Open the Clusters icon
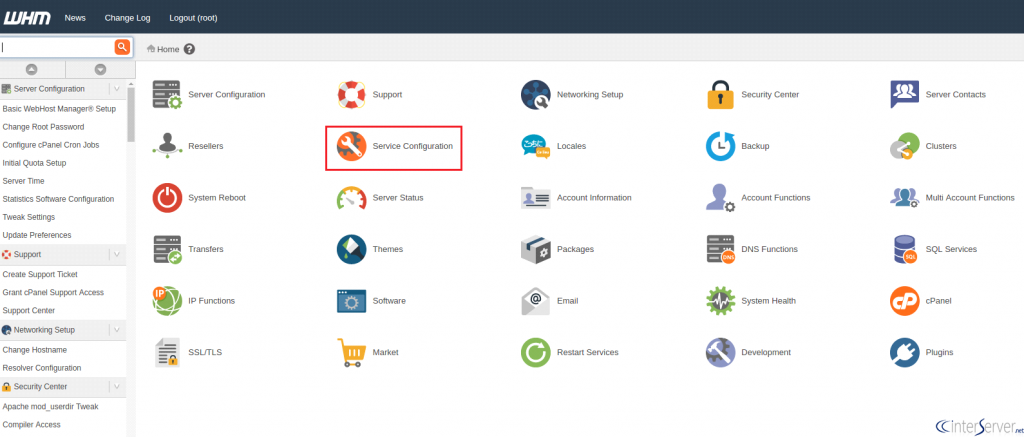 (x=904, y=146)
